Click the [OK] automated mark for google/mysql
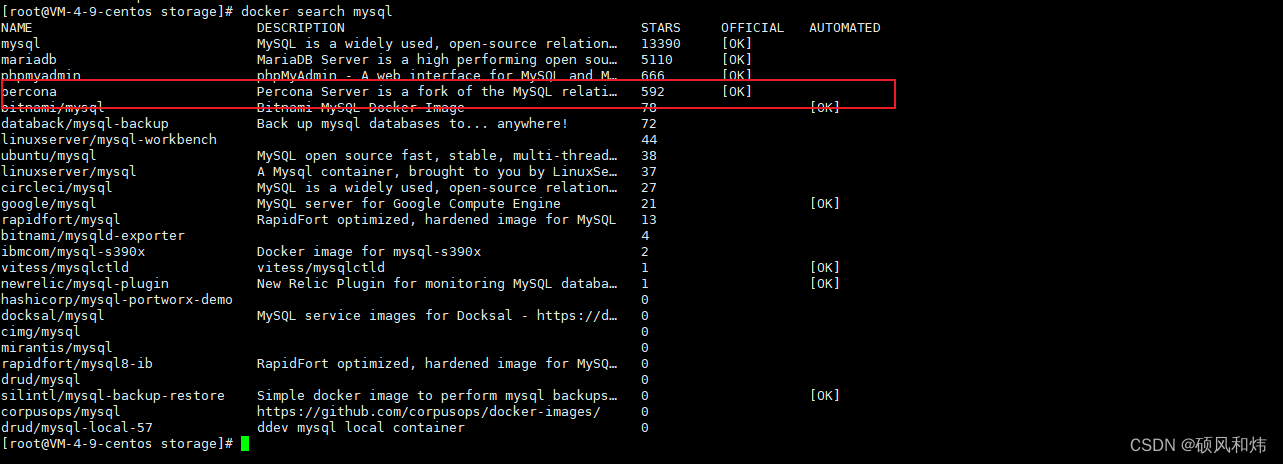The height and width of the screenshot is (464, 1283). (x=825, y=204)
